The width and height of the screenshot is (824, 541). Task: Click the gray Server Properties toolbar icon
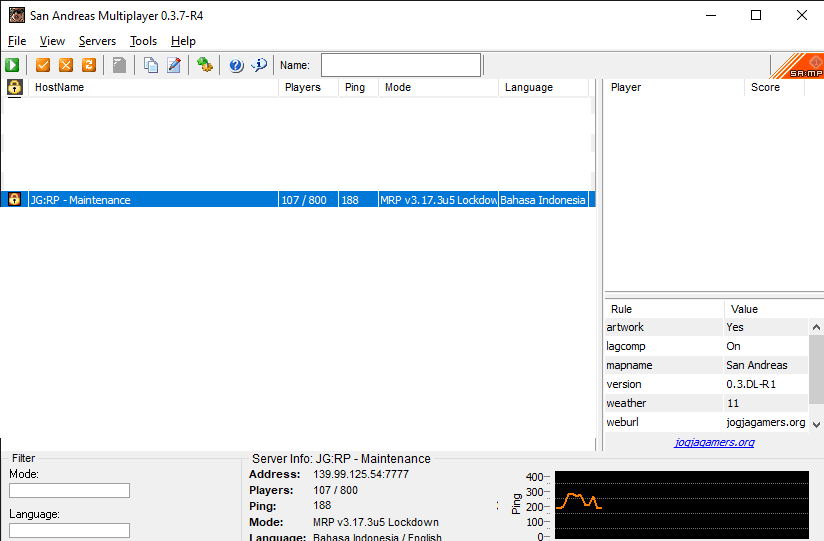(x=119, y=65)
